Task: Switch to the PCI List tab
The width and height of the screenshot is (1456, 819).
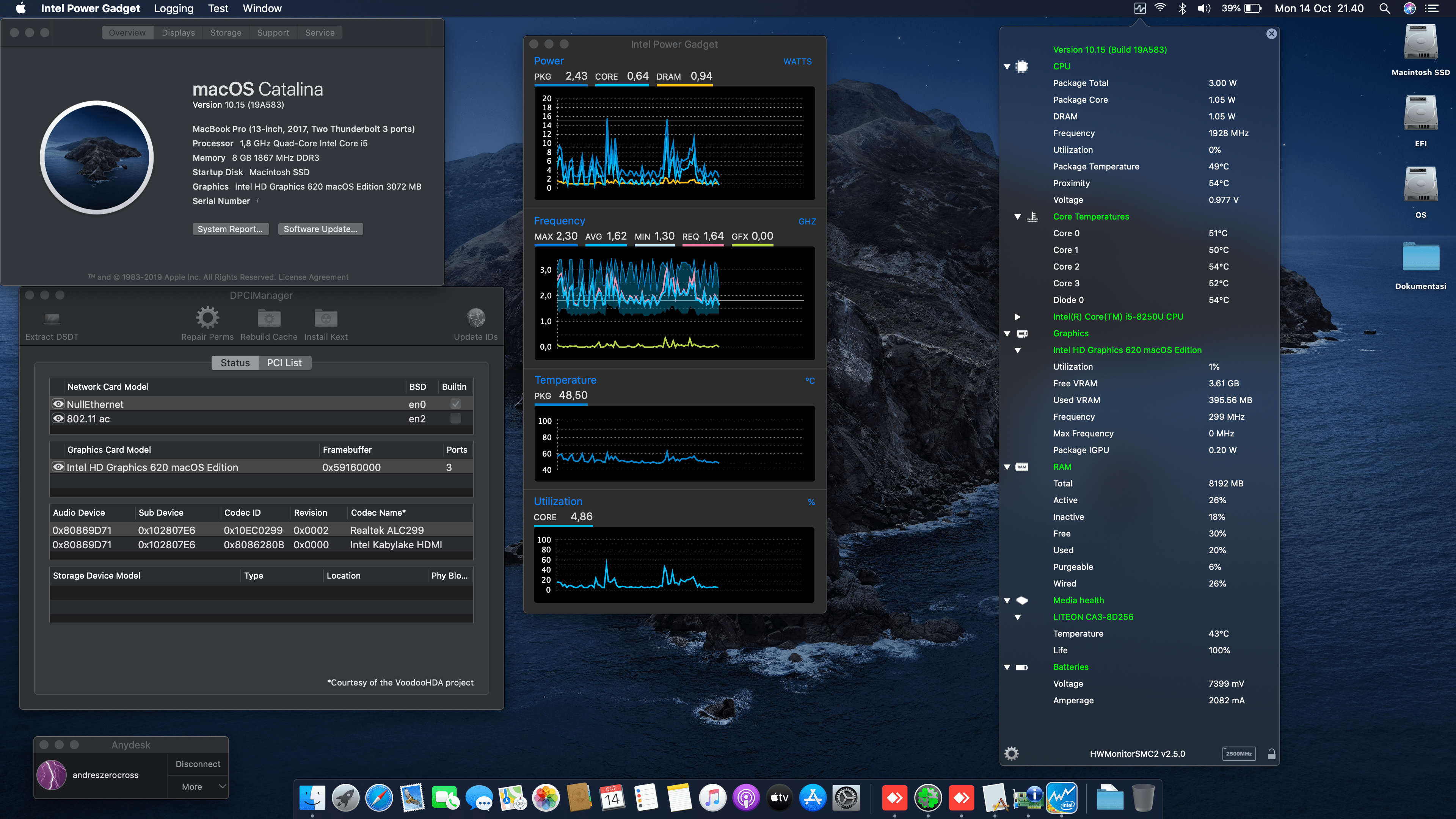Action: click(x=285, y=362)
